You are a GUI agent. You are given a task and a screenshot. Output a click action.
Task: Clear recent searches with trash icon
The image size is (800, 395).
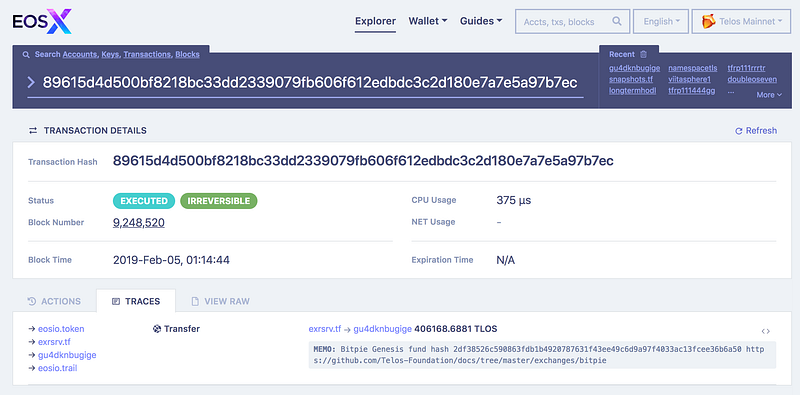[643, 54]
